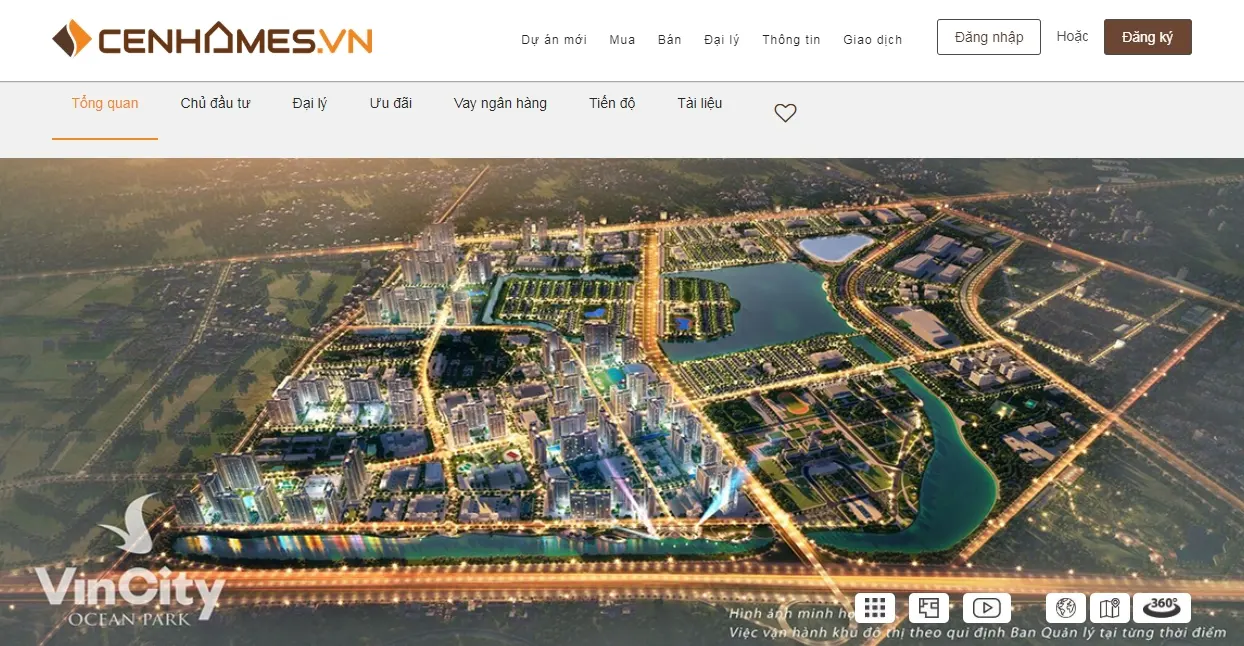Open the Mua menu
The height and width of the screenshot is (646, 1244).
(x=622, y=40)
